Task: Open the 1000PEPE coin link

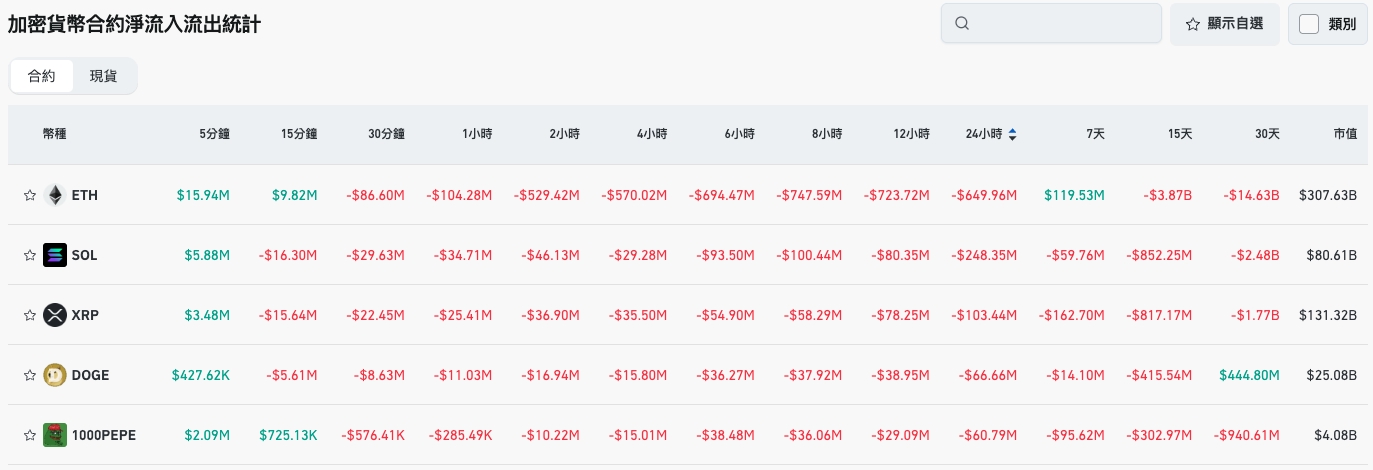Action: tap(104, 435)
